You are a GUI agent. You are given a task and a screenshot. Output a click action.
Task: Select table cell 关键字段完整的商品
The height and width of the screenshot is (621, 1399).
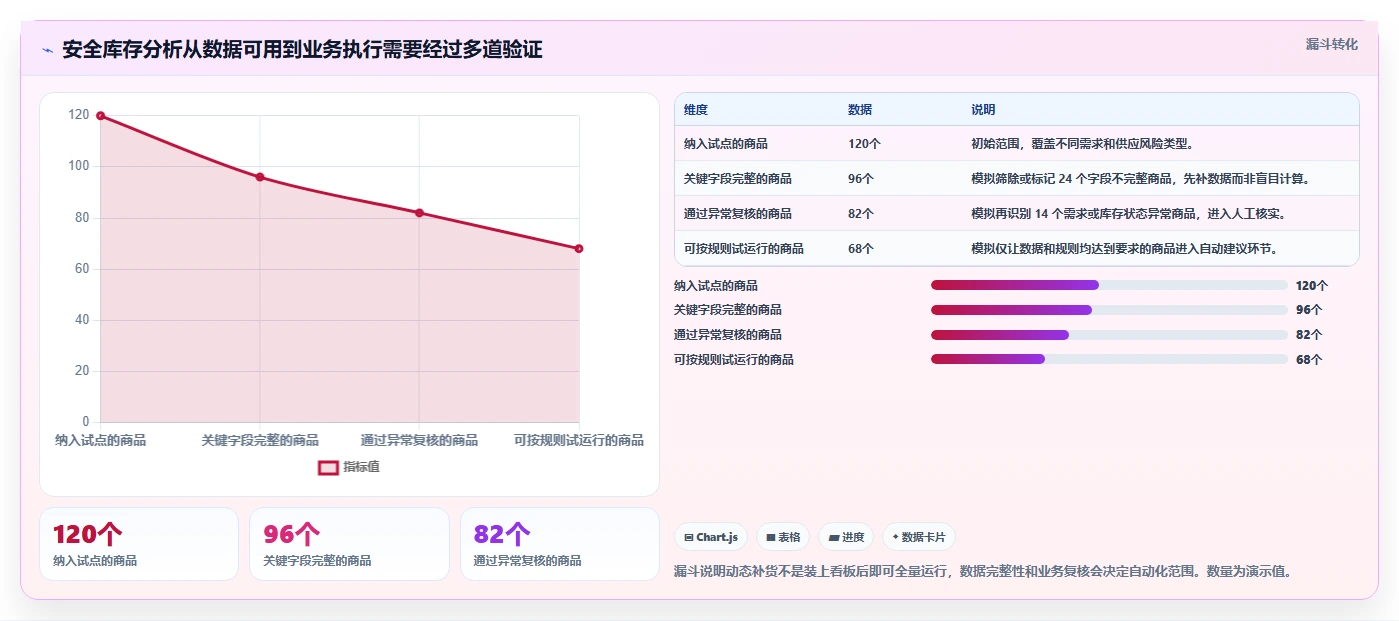point(738,179)
